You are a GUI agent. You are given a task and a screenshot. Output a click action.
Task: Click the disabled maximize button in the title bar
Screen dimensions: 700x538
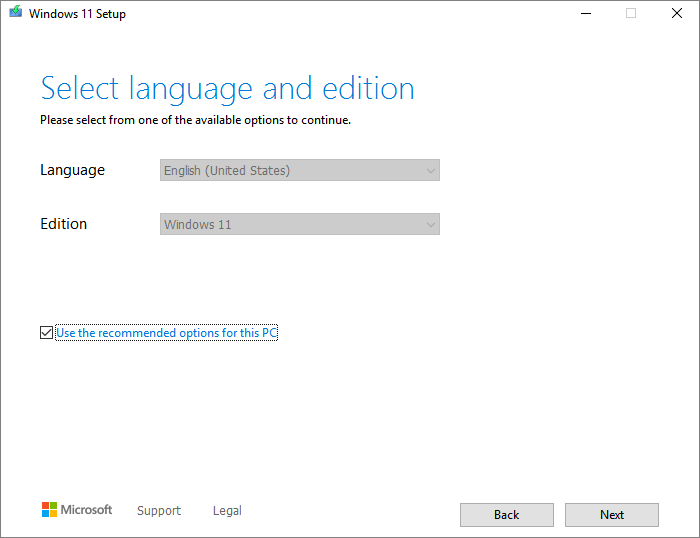tap(631, 13)
